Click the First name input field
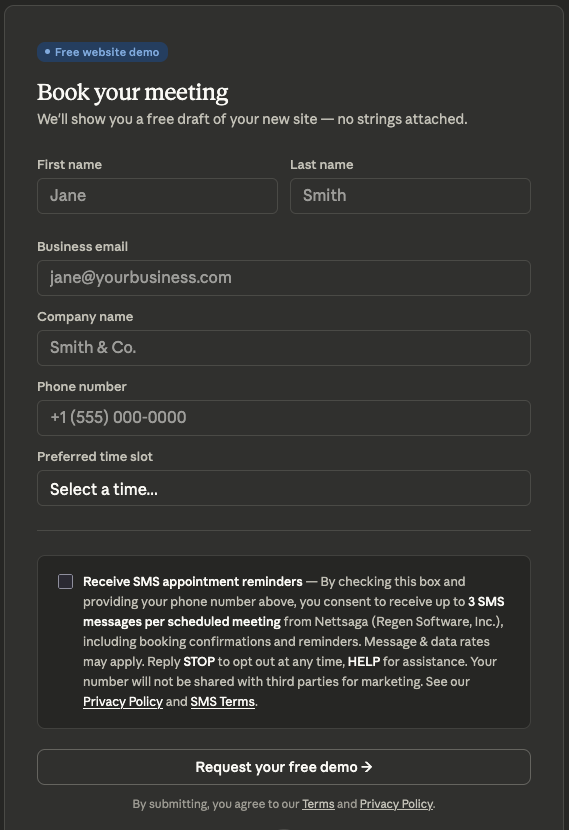The height and width of the screenshot is (830, 569). pyautogui.click(x=157, y=196)
